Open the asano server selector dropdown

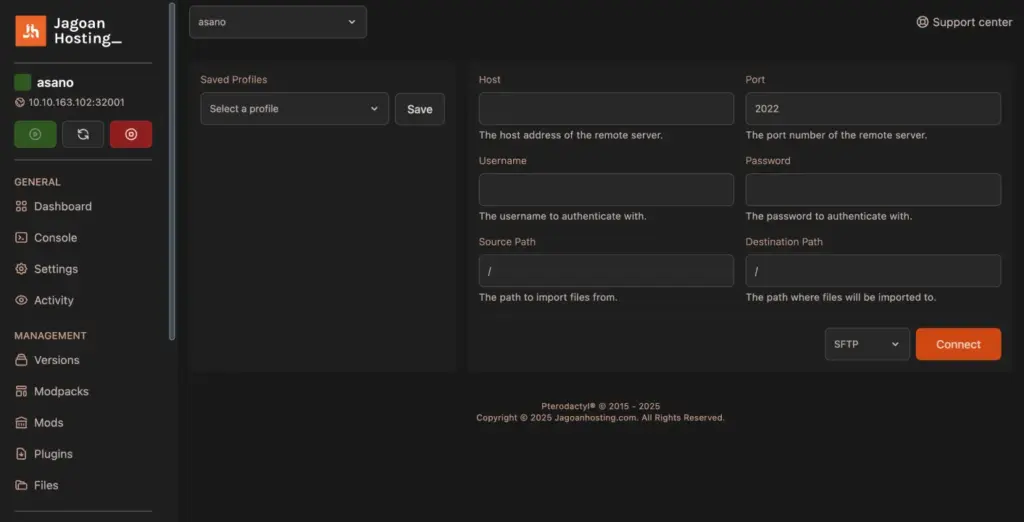pyautogui.click(x=278, y=22)
